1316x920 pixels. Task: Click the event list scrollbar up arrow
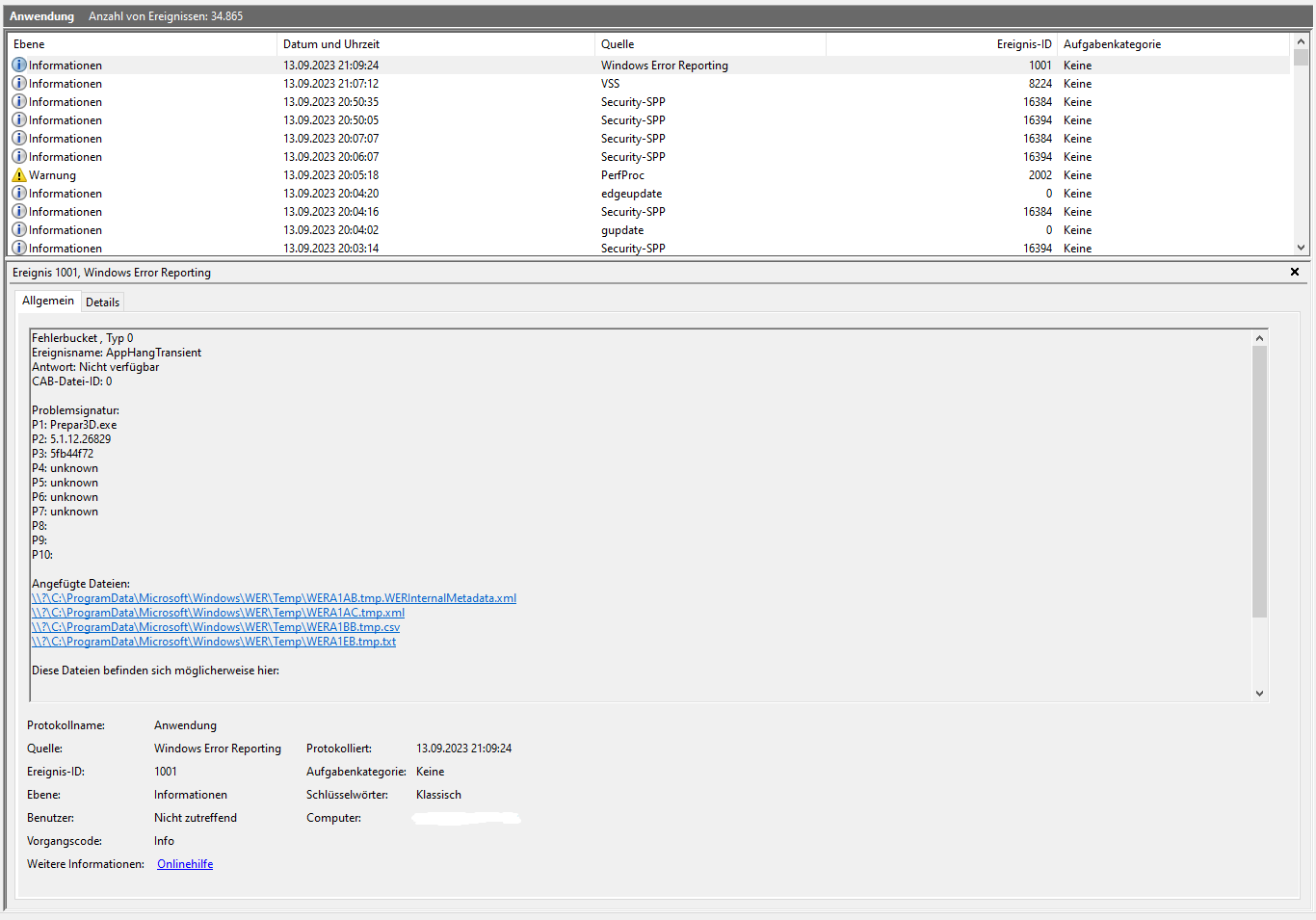pos(1301,41)
